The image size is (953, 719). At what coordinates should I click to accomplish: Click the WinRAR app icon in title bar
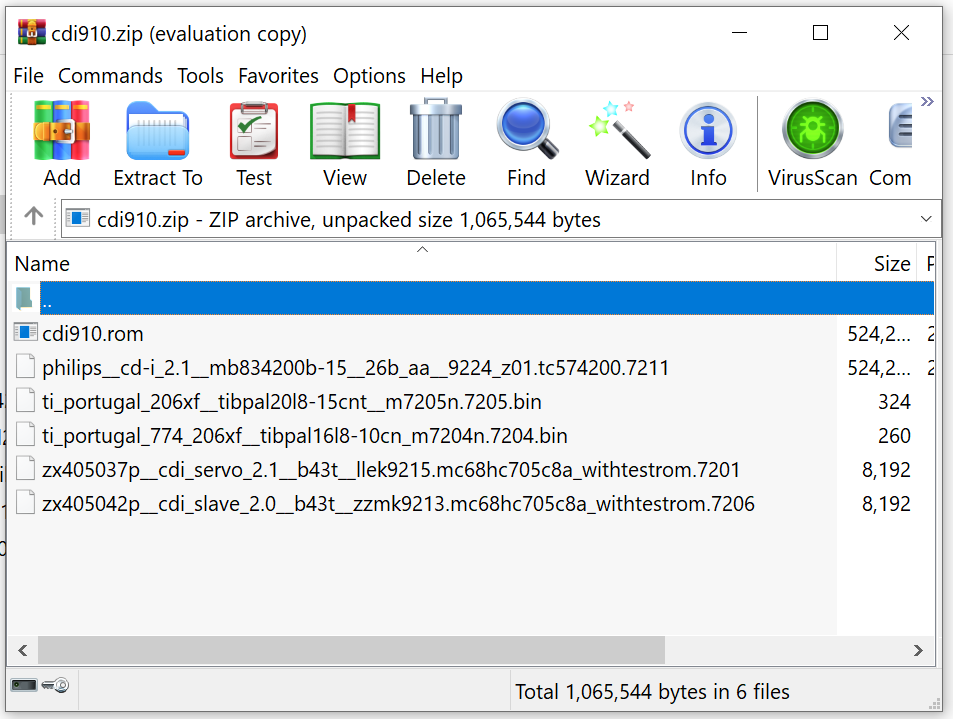(x=32, y=32)
